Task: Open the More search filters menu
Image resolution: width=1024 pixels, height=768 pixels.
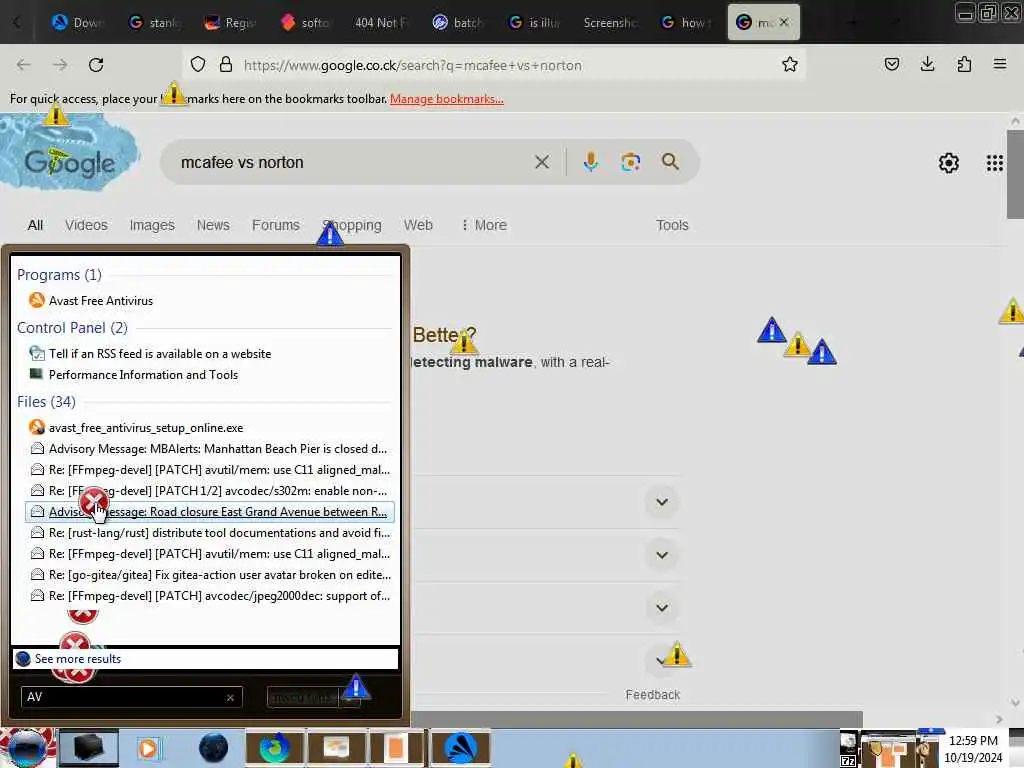Action: coord(484,225)
